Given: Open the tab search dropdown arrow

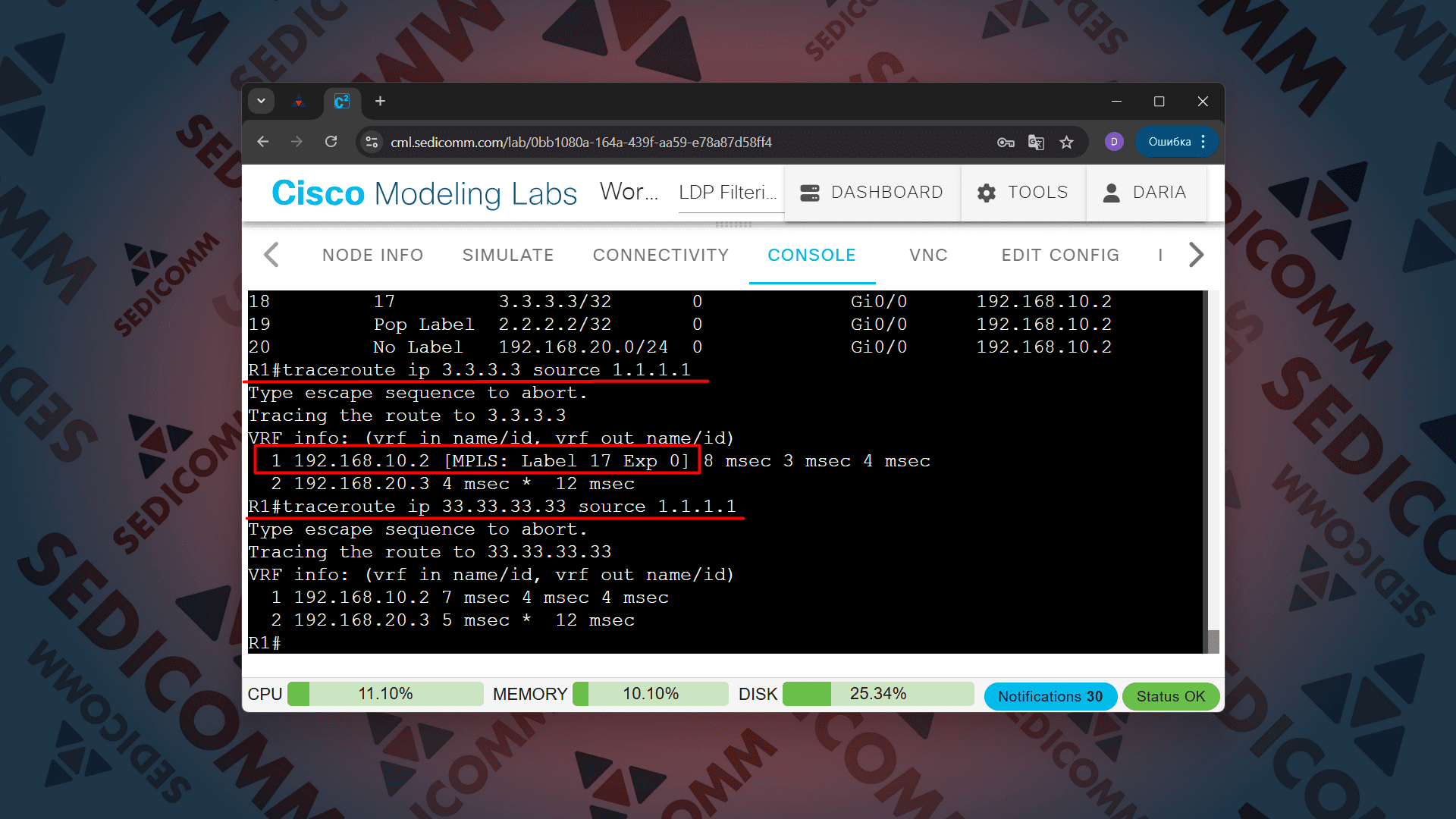Looking at the screenshot, I should pos(261,101).
